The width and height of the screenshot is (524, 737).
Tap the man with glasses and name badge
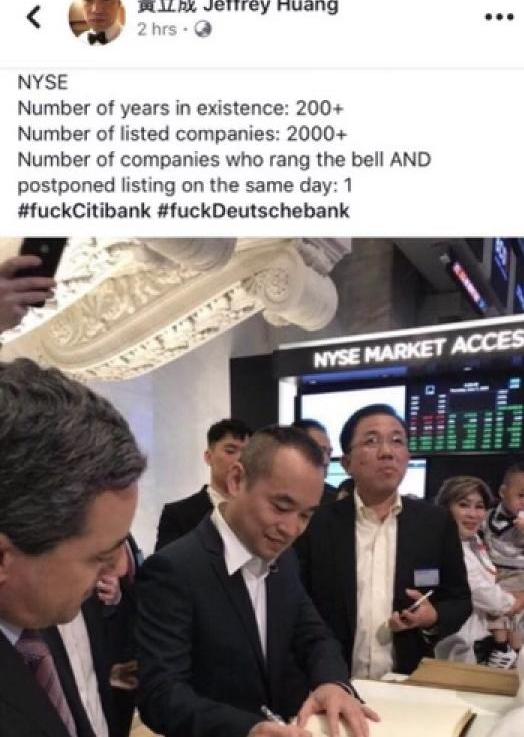pos(383,541)
